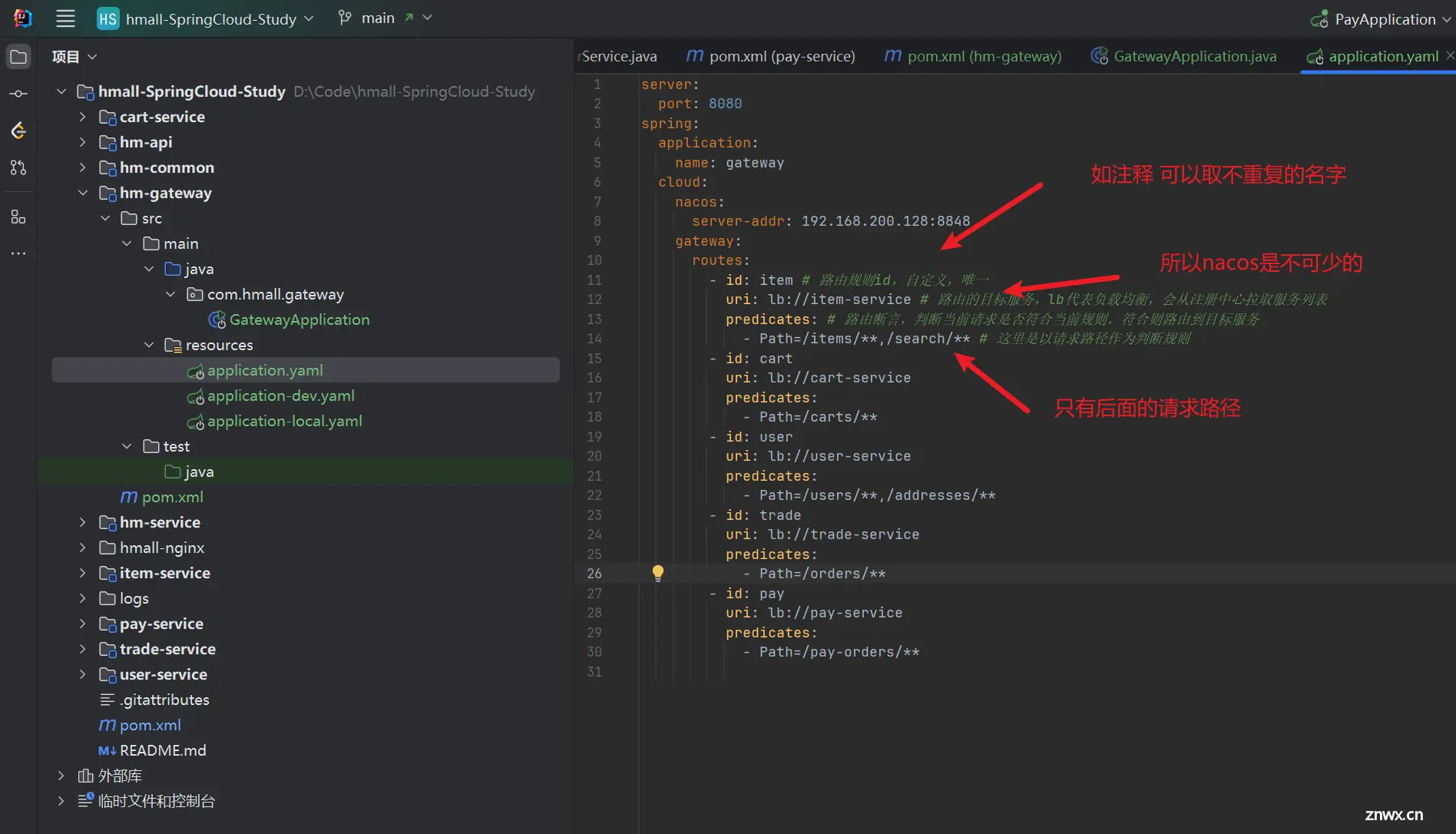Click the intention lightbulb on line 26
This screenshot has height=834, width=1456.
pyautogui.click(x=658, y=572)
